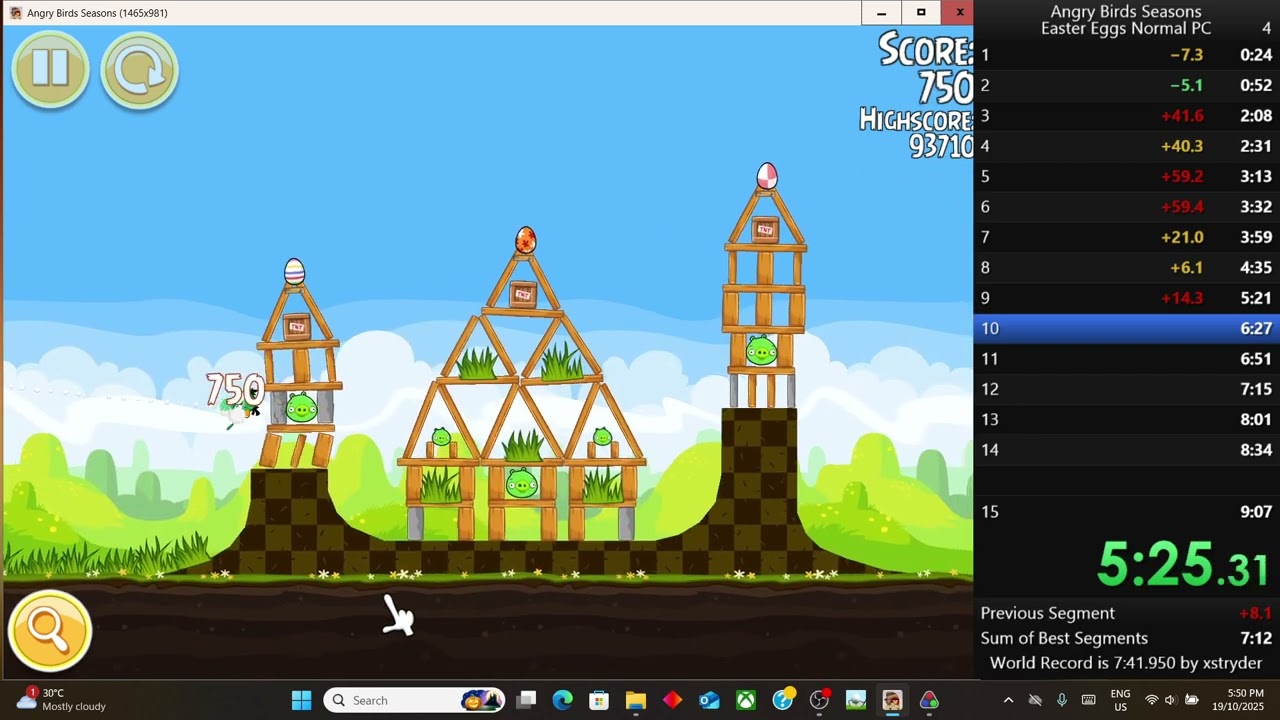Click the Sum of Best Segments row

[x=1126, y=638]
